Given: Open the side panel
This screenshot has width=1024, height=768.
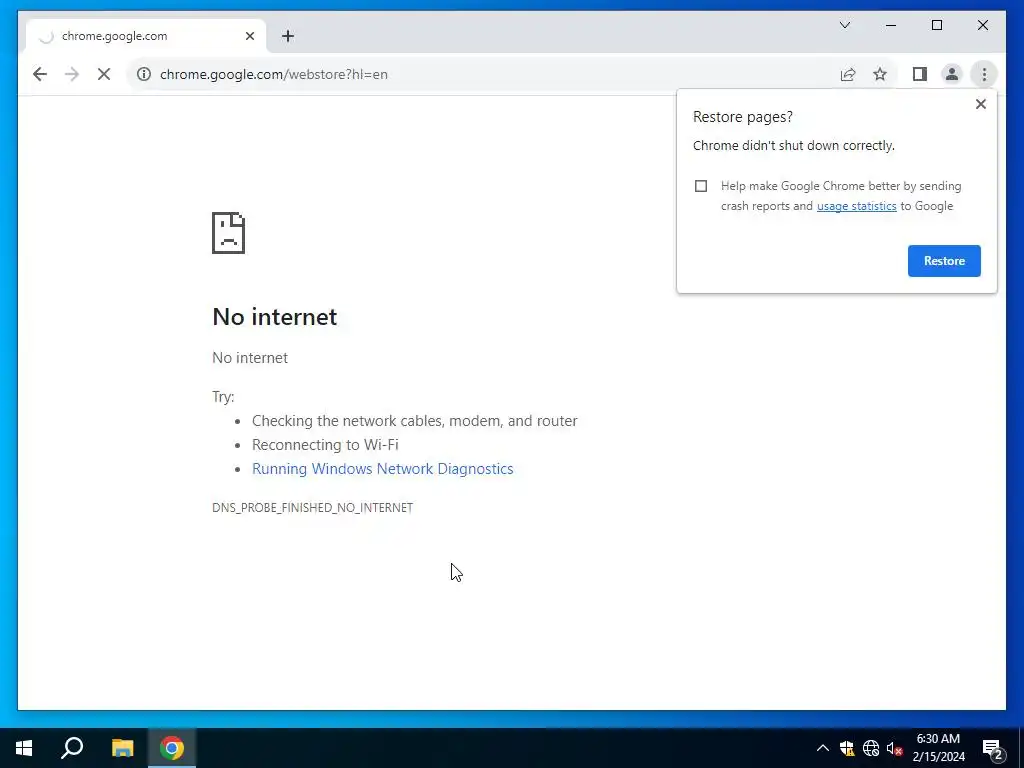Looking at the screenshot, I should [x=920, y=74].
